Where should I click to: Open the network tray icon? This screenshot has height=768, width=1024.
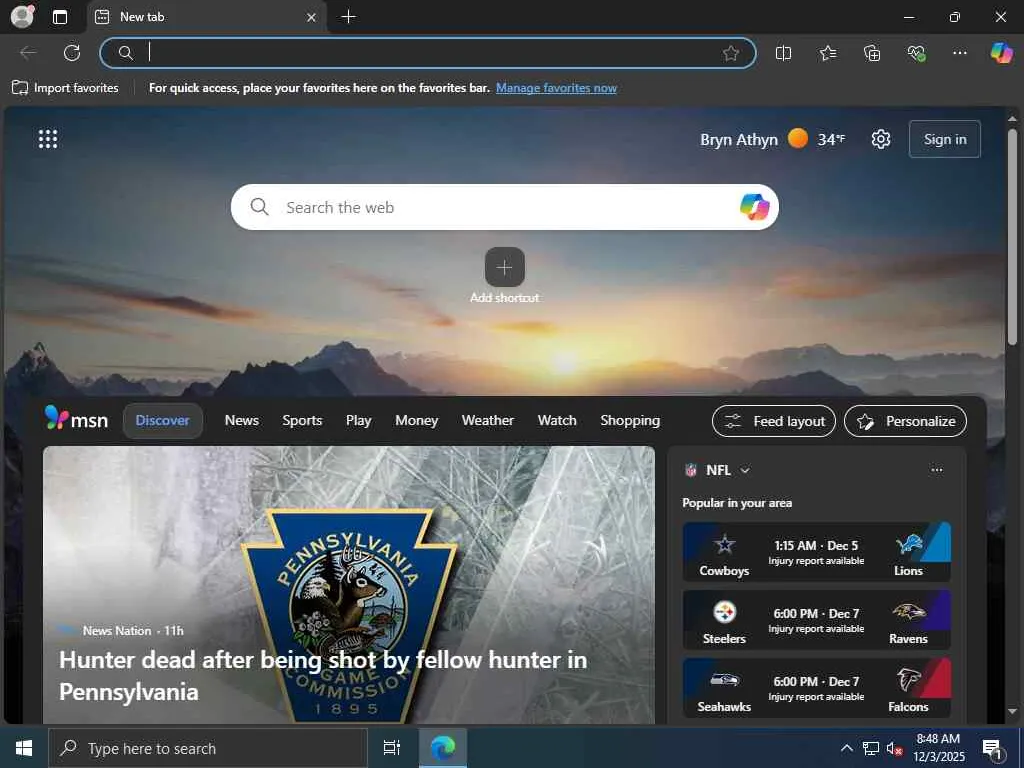(x=871, y=748)
